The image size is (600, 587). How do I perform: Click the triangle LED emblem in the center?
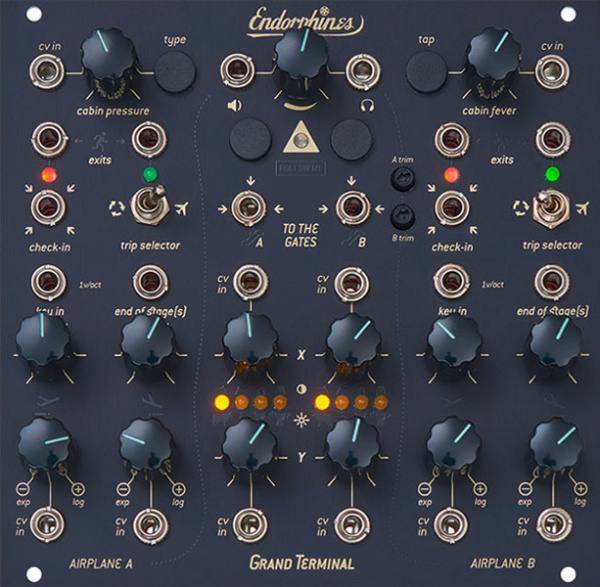tap(301, 140)
